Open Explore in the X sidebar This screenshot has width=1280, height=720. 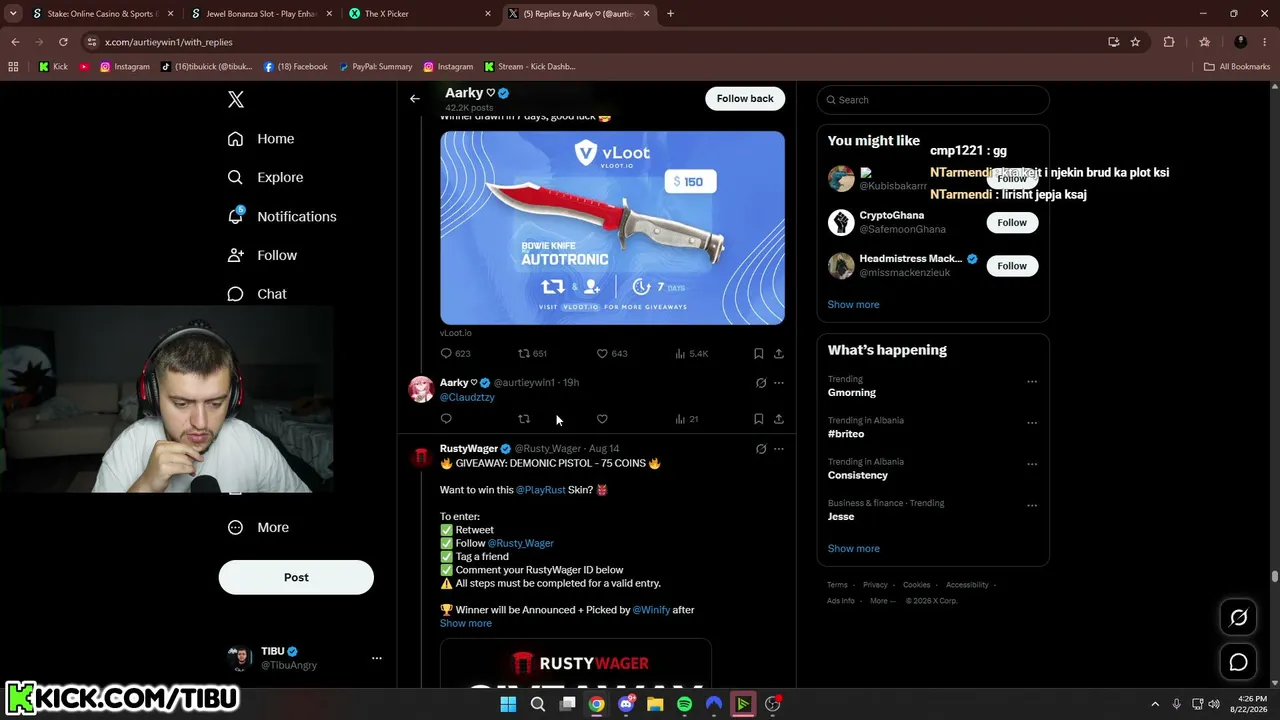265,178
